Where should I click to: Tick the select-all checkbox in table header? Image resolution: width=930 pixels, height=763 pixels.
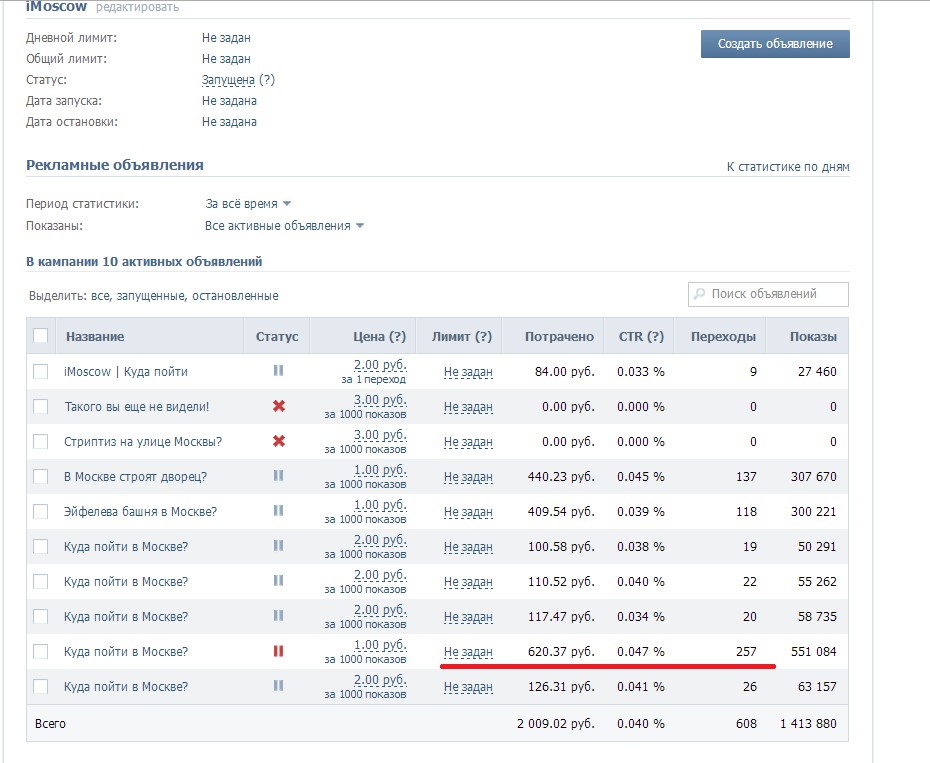40,336
